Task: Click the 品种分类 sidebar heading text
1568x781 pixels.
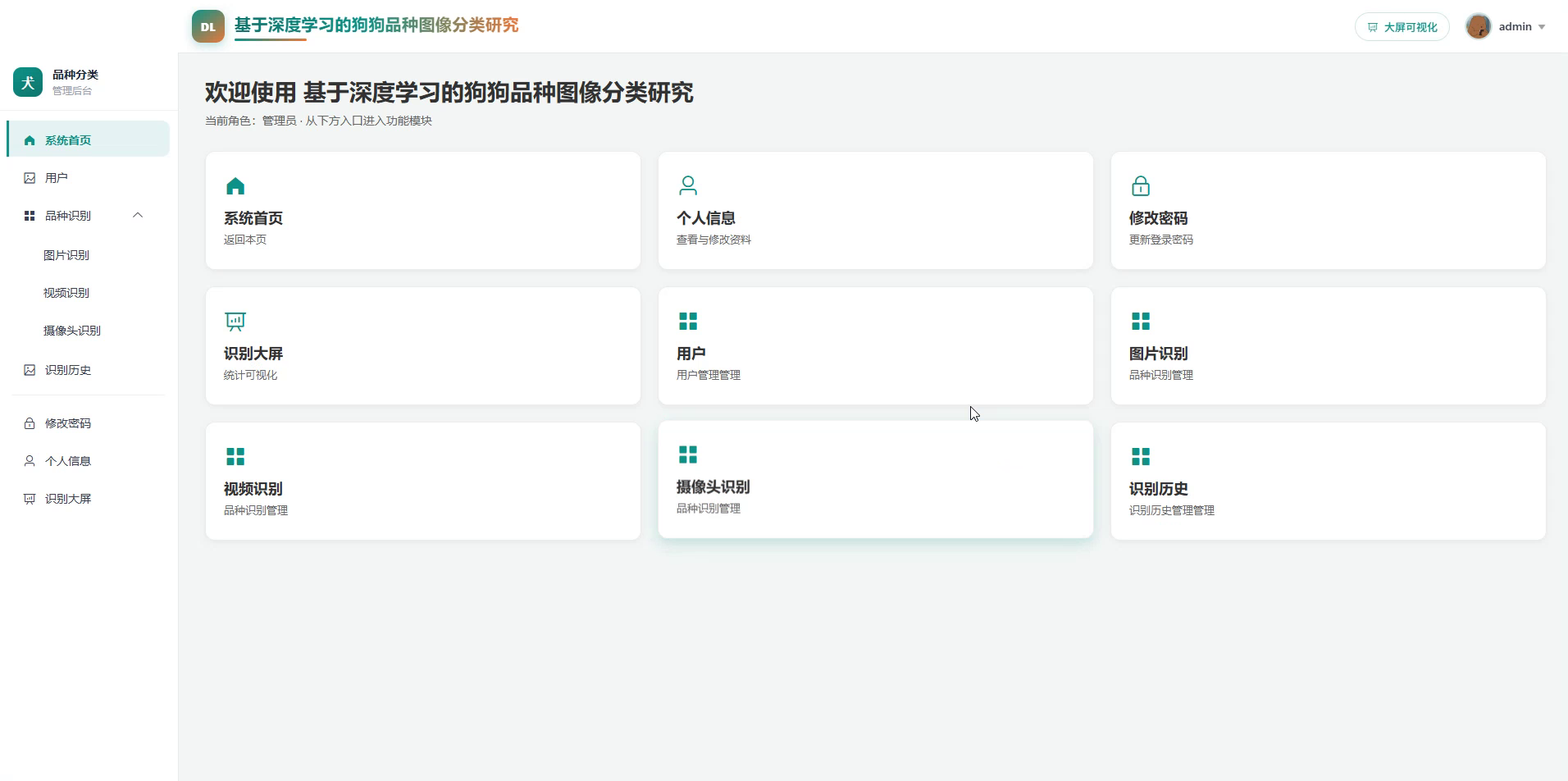Action: [x=75, y=75]
